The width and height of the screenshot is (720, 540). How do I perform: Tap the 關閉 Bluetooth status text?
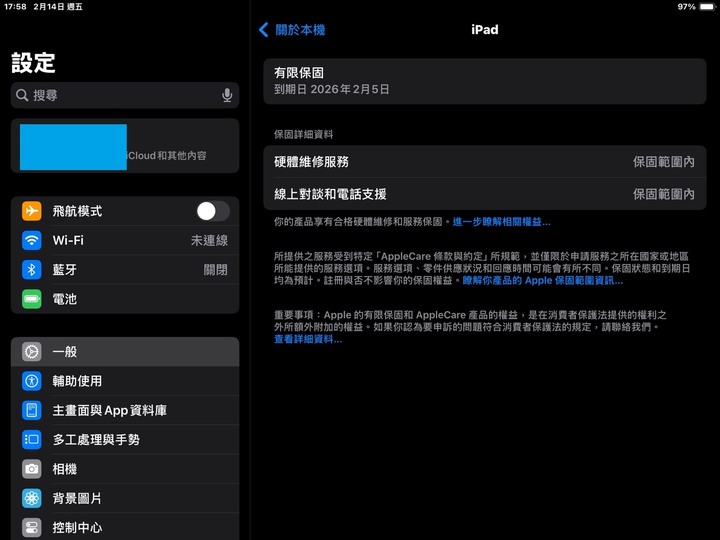tap(215, 270)
